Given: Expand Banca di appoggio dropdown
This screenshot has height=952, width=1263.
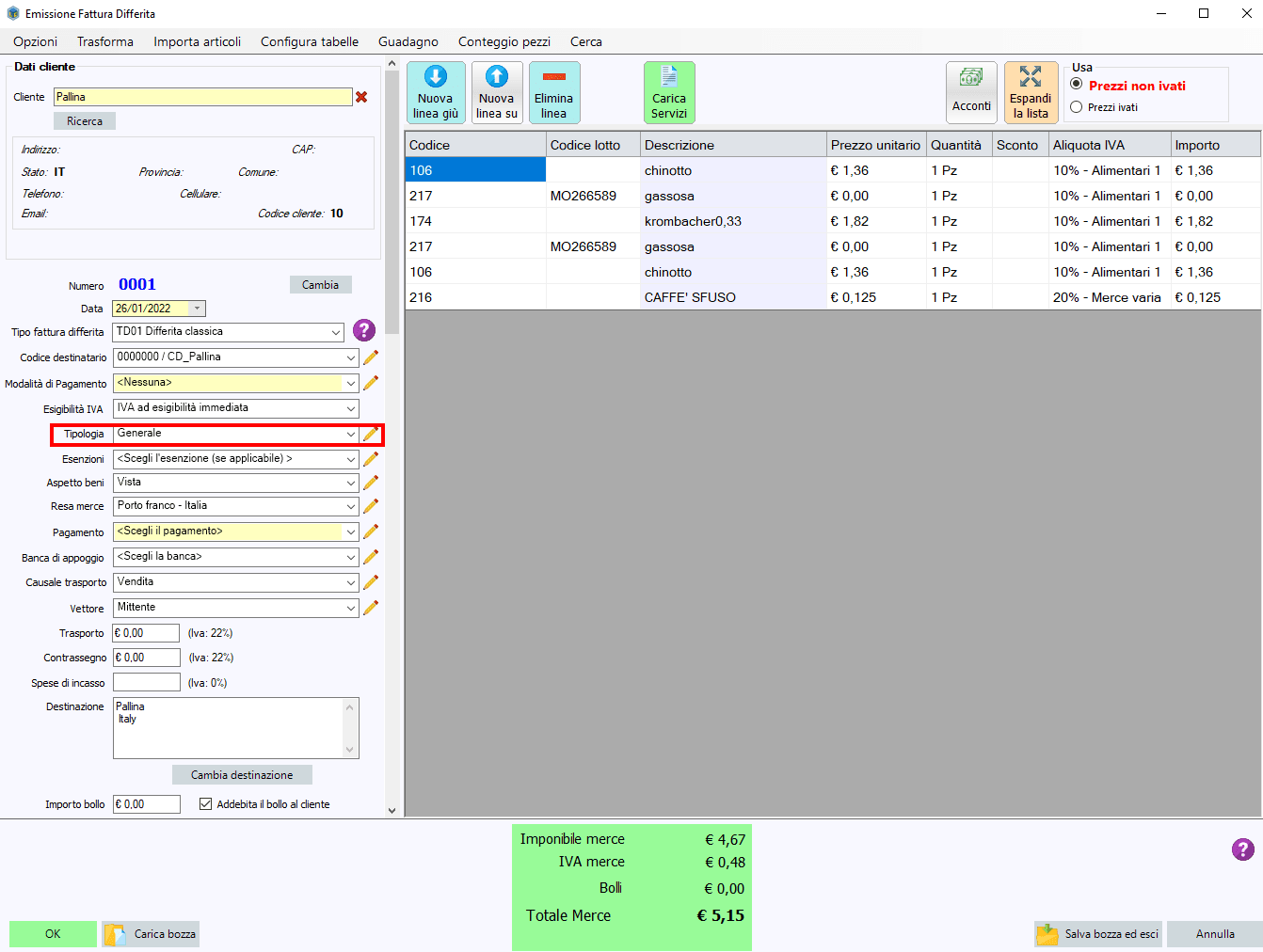Looking at the screenshot, I should pyautogui.click(x=351, y=557).
